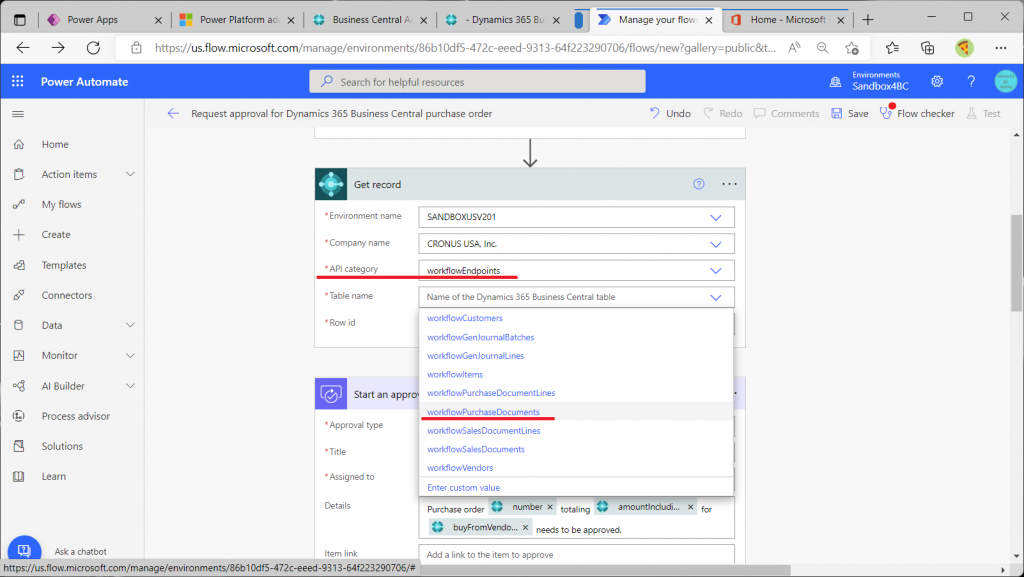
Task: Open the user account avatar
Action: tap(1006, 82)
